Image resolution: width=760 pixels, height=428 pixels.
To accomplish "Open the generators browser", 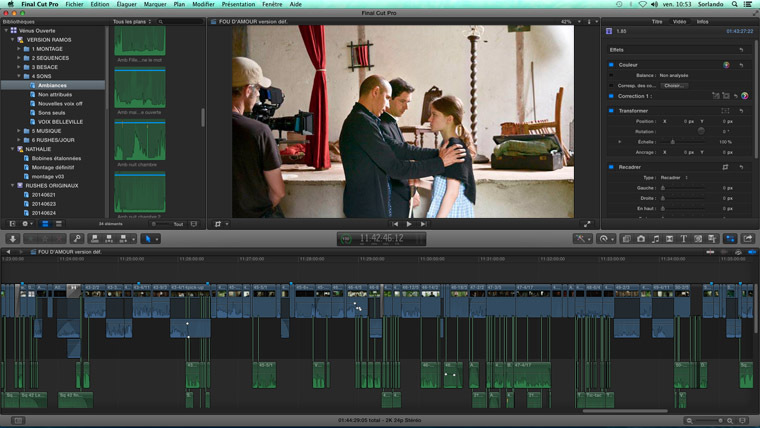I will (x=698, y=238).
